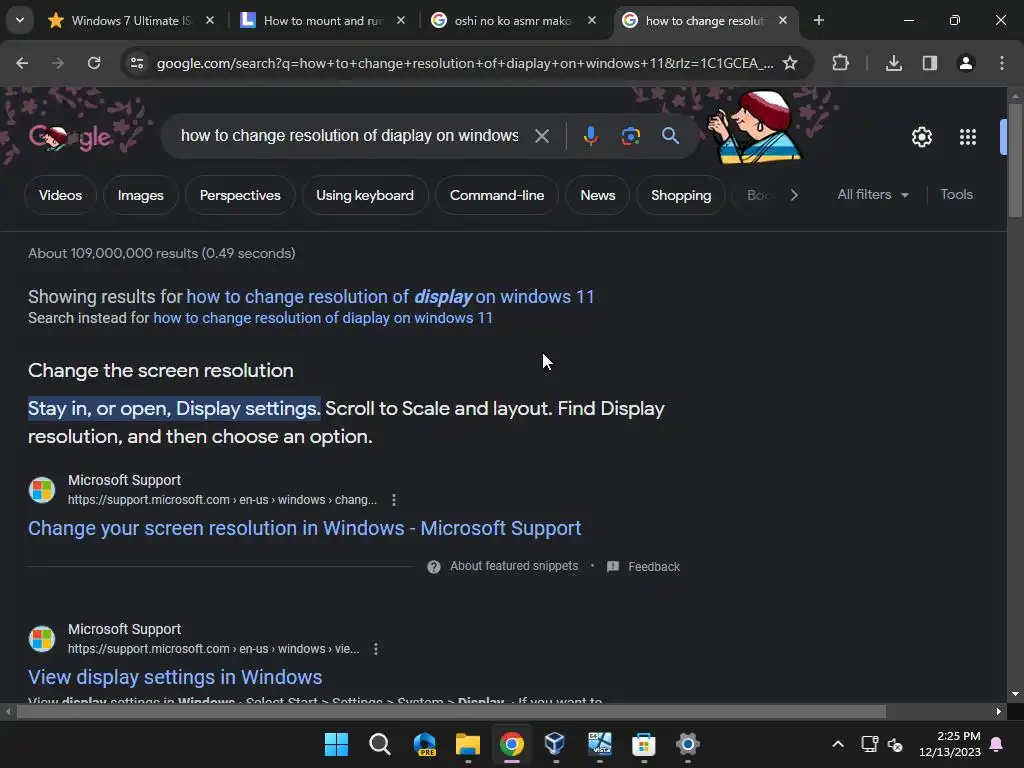Open the notifications bell icon
Screen dimensions: 1024x768
point(997,744)
